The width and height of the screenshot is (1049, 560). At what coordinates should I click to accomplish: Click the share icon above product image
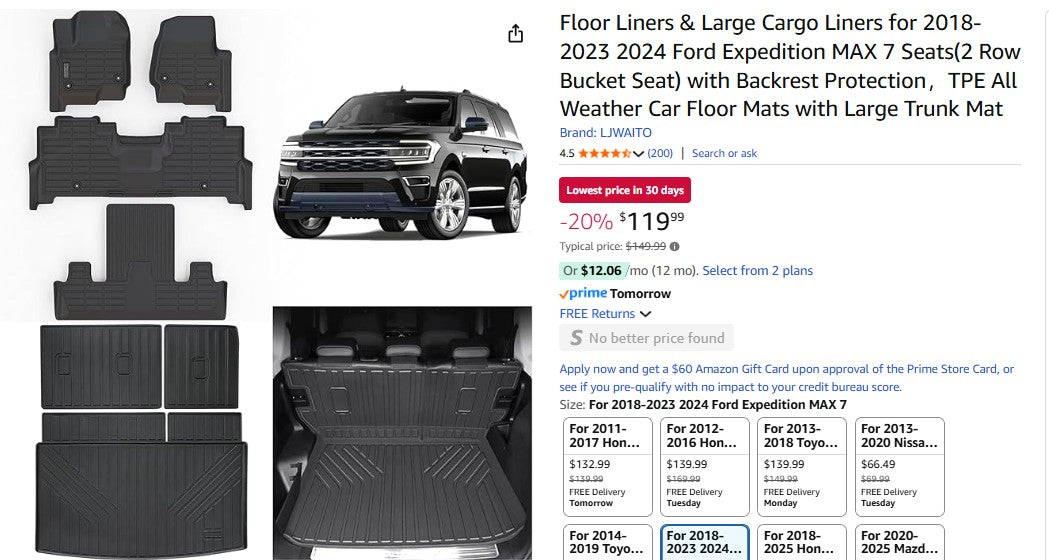pyautogui.click(x=515, y=34)
